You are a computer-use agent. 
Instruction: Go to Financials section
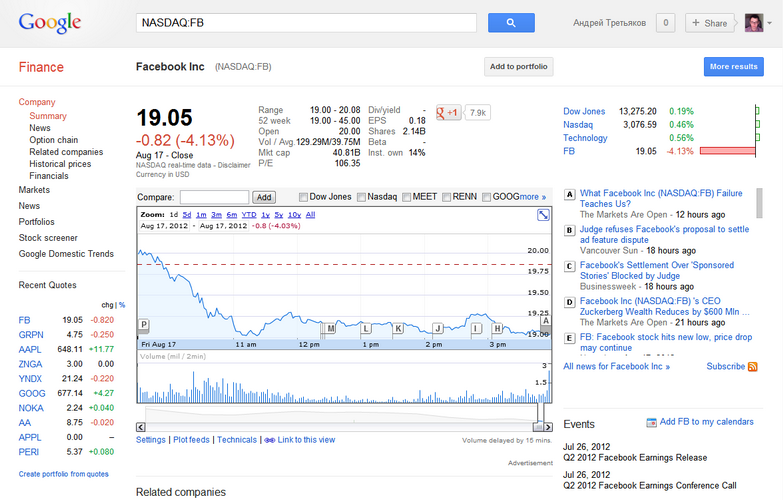[x=48, y=176]
